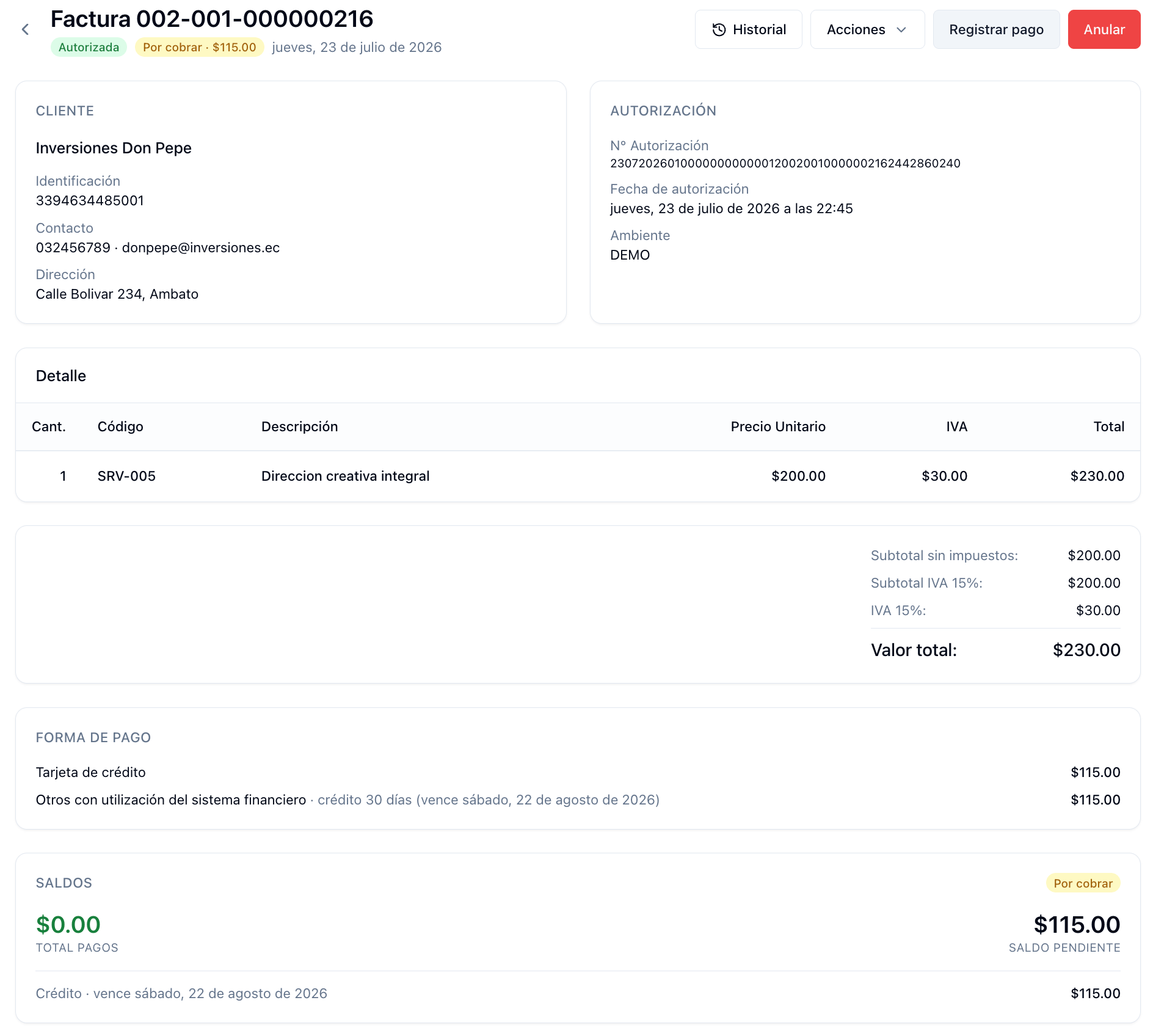The height and width of the screenshot is (1036, 1153).
Task: Click the Tarjeta de crédito payment line
Action: [x=578, y=772]
